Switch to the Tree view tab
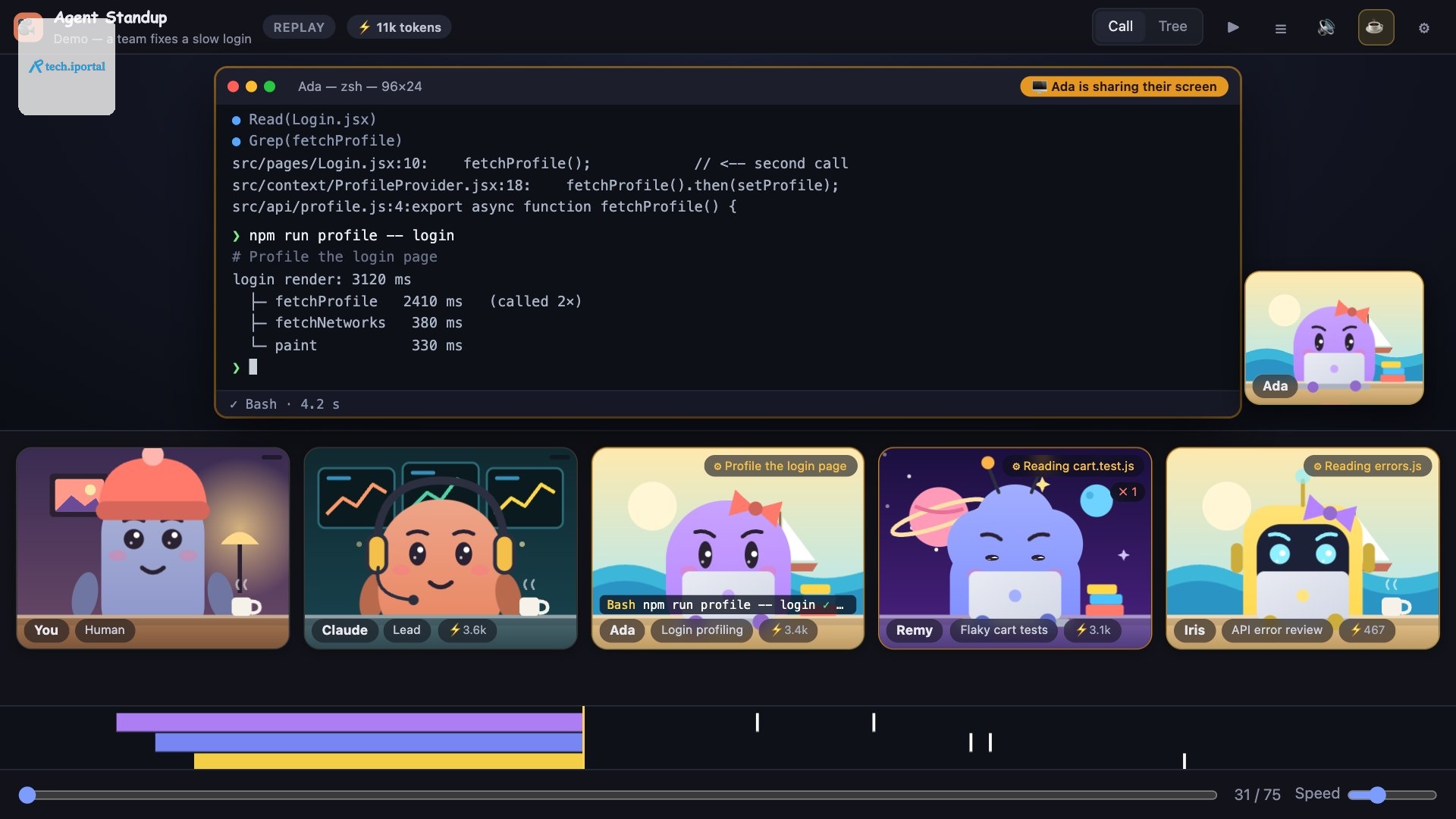This screenshot has width=1456, height=819. click(x=1172, y=27)
